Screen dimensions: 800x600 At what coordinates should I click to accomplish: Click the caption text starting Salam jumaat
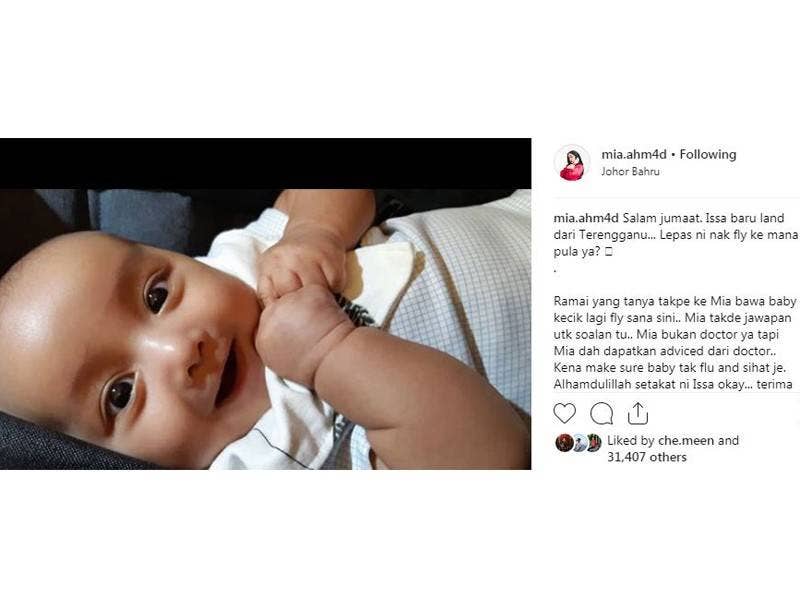click(x=676, y=235)
